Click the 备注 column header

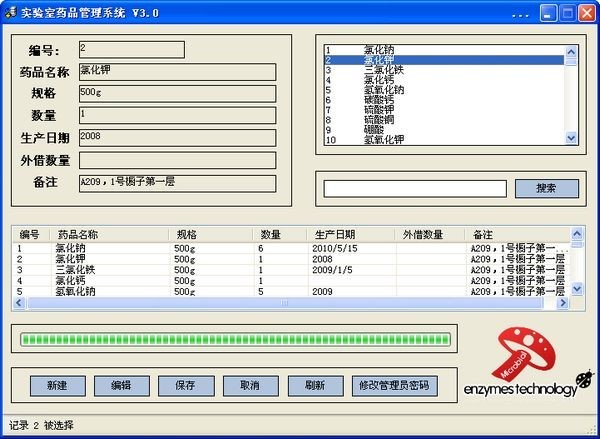pos(517,234)
